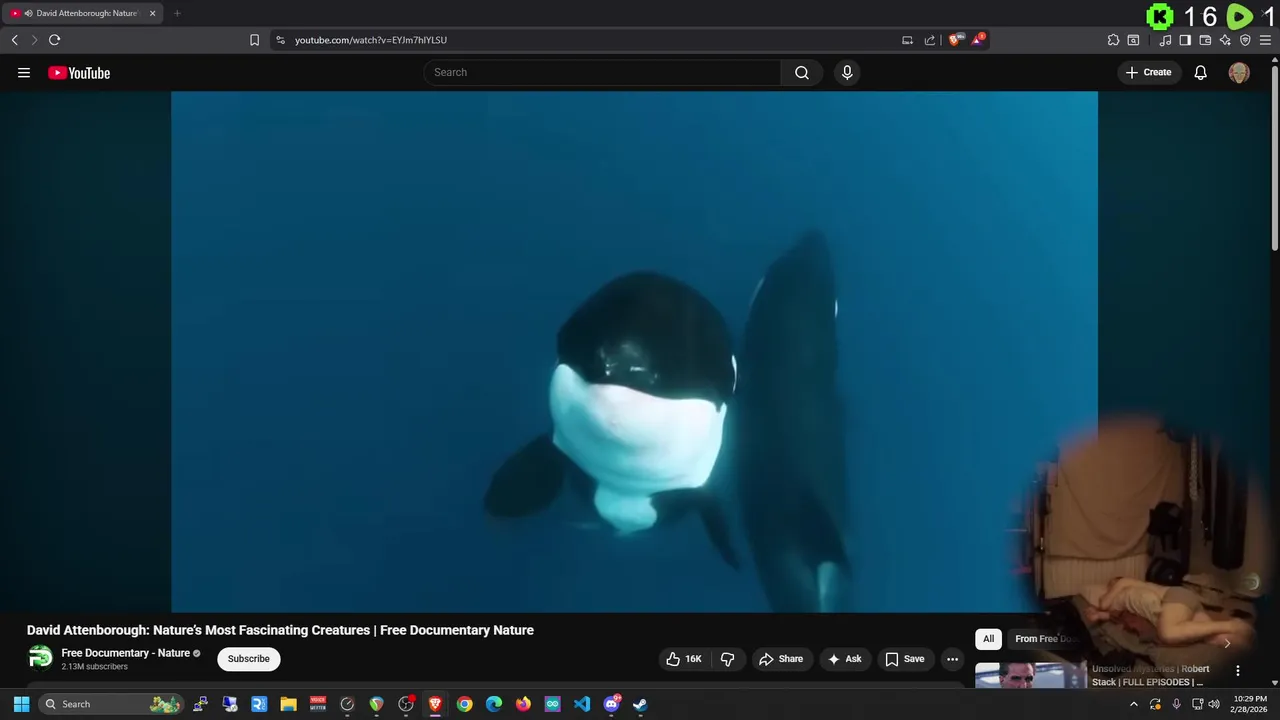
Task: Close the David Attenborough tab
Action: [153, 13]
